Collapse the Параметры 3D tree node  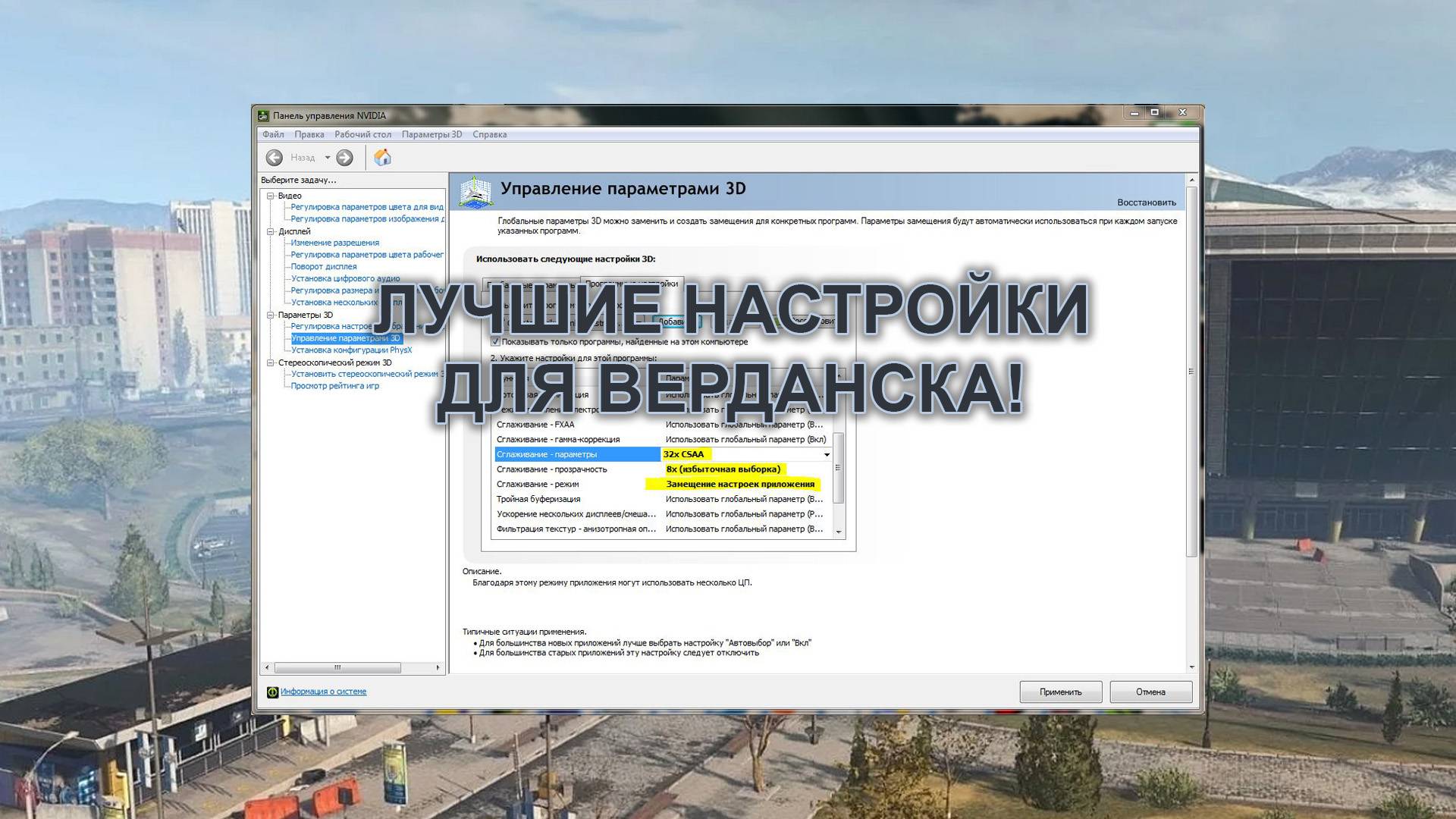[x=270, y=315]
